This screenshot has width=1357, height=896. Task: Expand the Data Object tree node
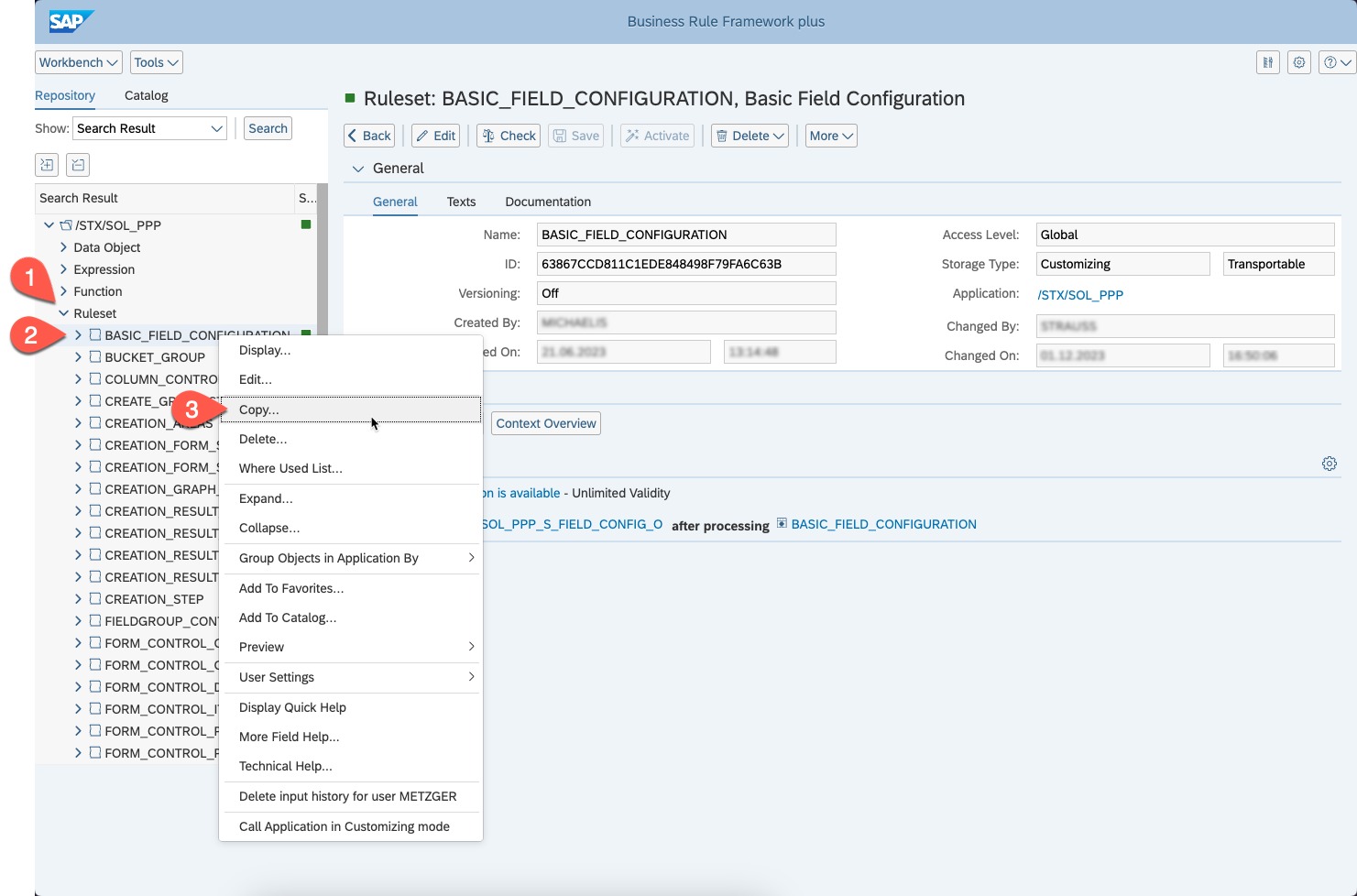[x=64, y=247]
